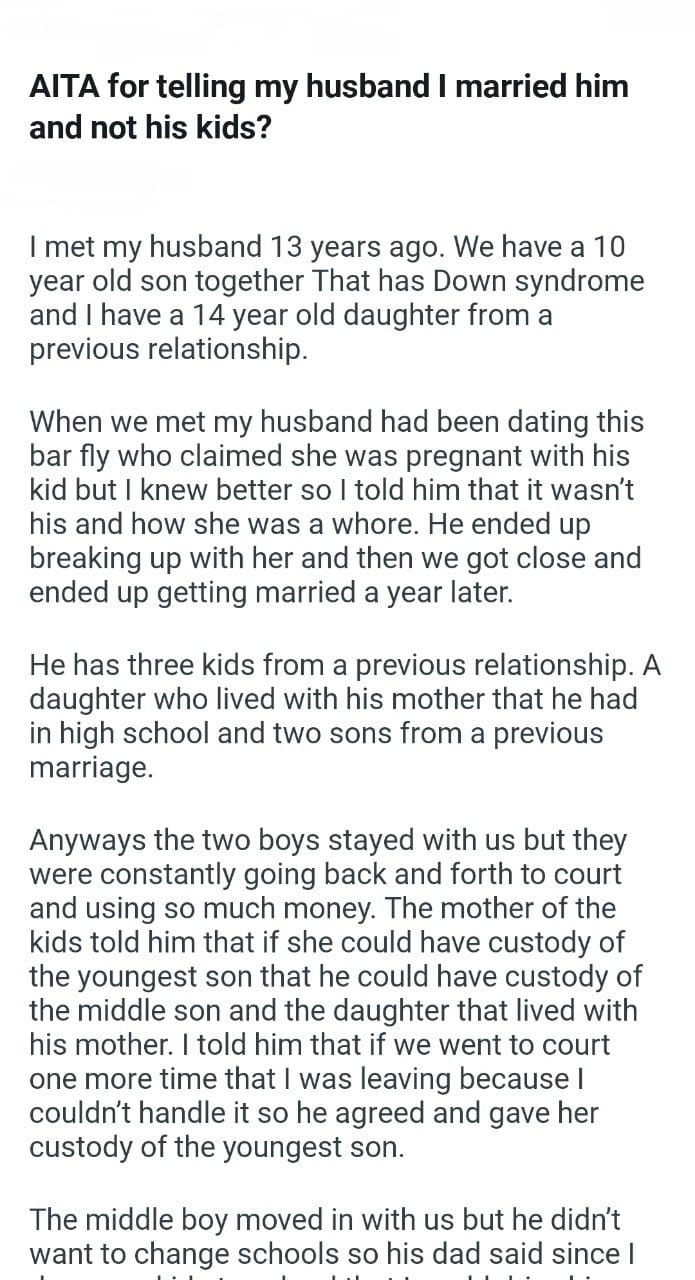Click the words "bar fly" in the text

point(68,456)
